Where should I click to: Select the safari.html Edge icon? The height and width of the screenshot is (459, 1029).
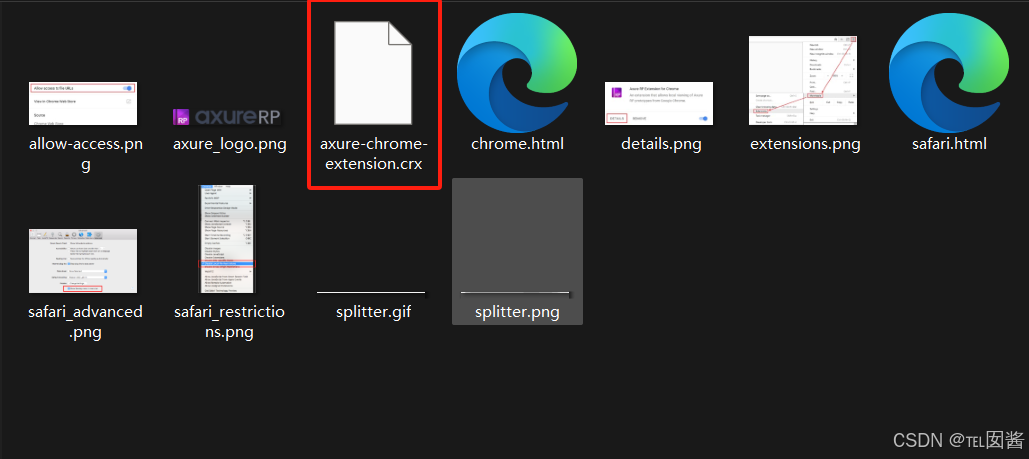tap(949, 72)
